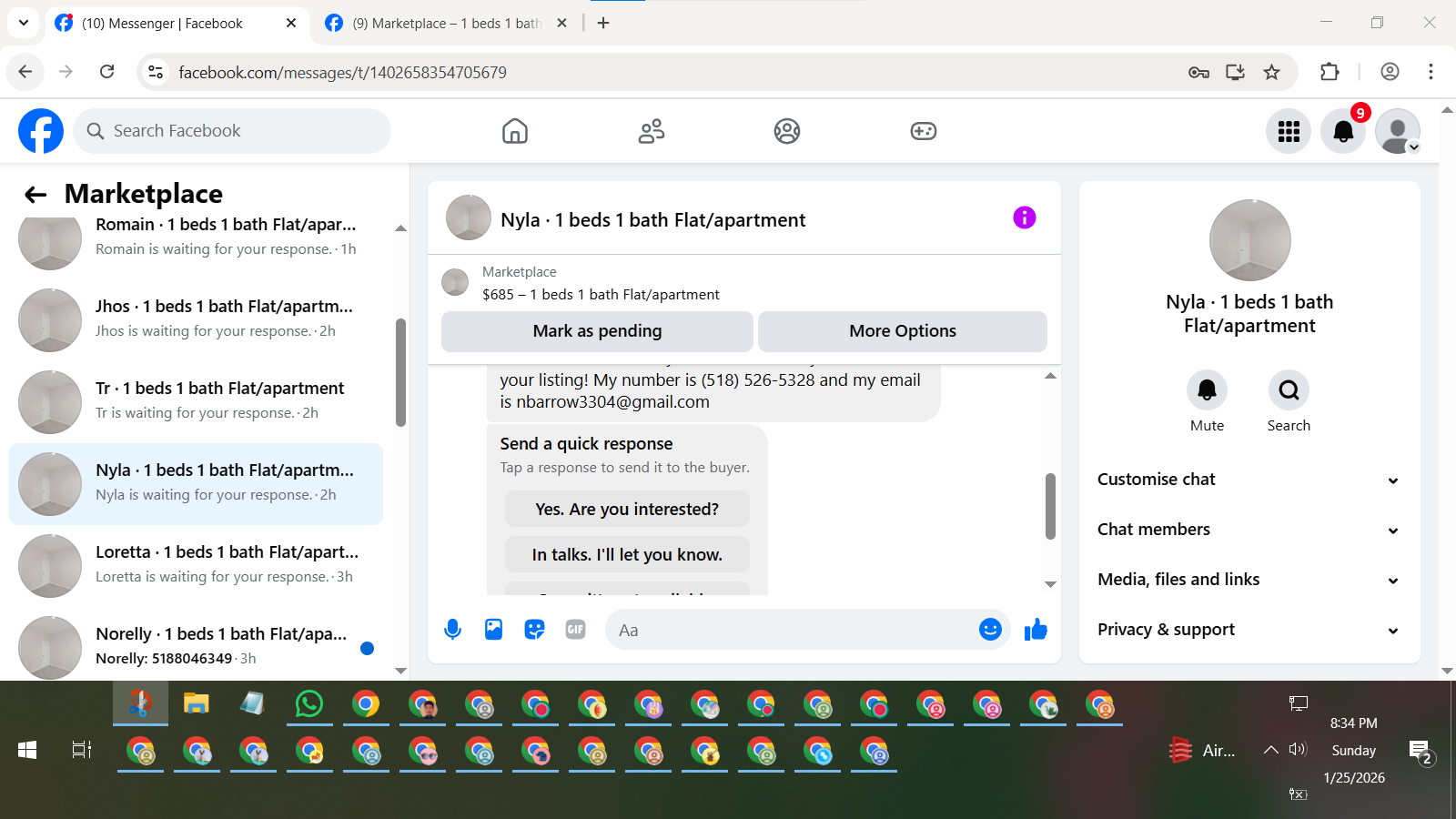The image size is (1456, 819).
Task: Expand Media, files and links
Action: (x=1249, y=580)
